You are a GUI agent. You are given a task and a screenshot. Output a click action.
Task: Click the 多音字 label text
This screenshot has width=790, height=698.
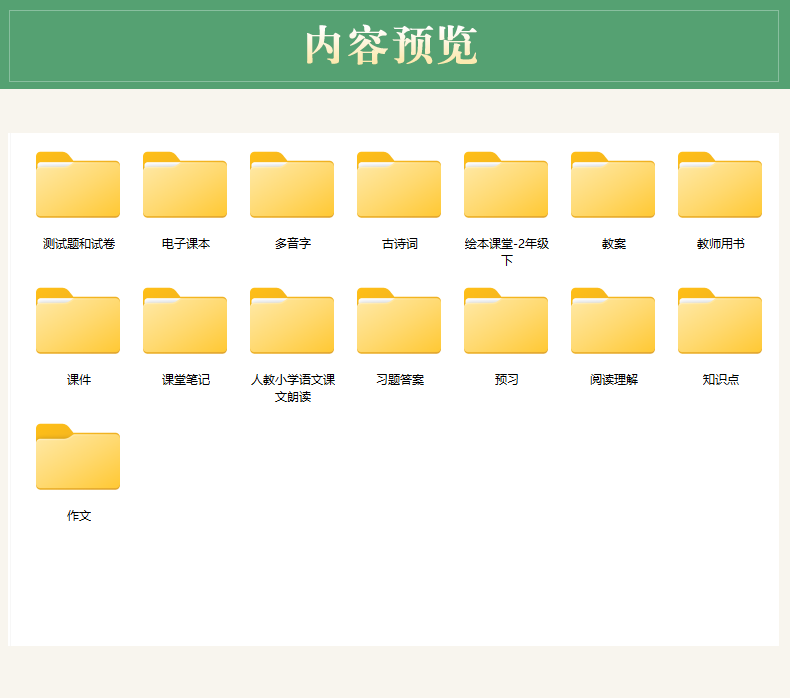tap(293, 244)
